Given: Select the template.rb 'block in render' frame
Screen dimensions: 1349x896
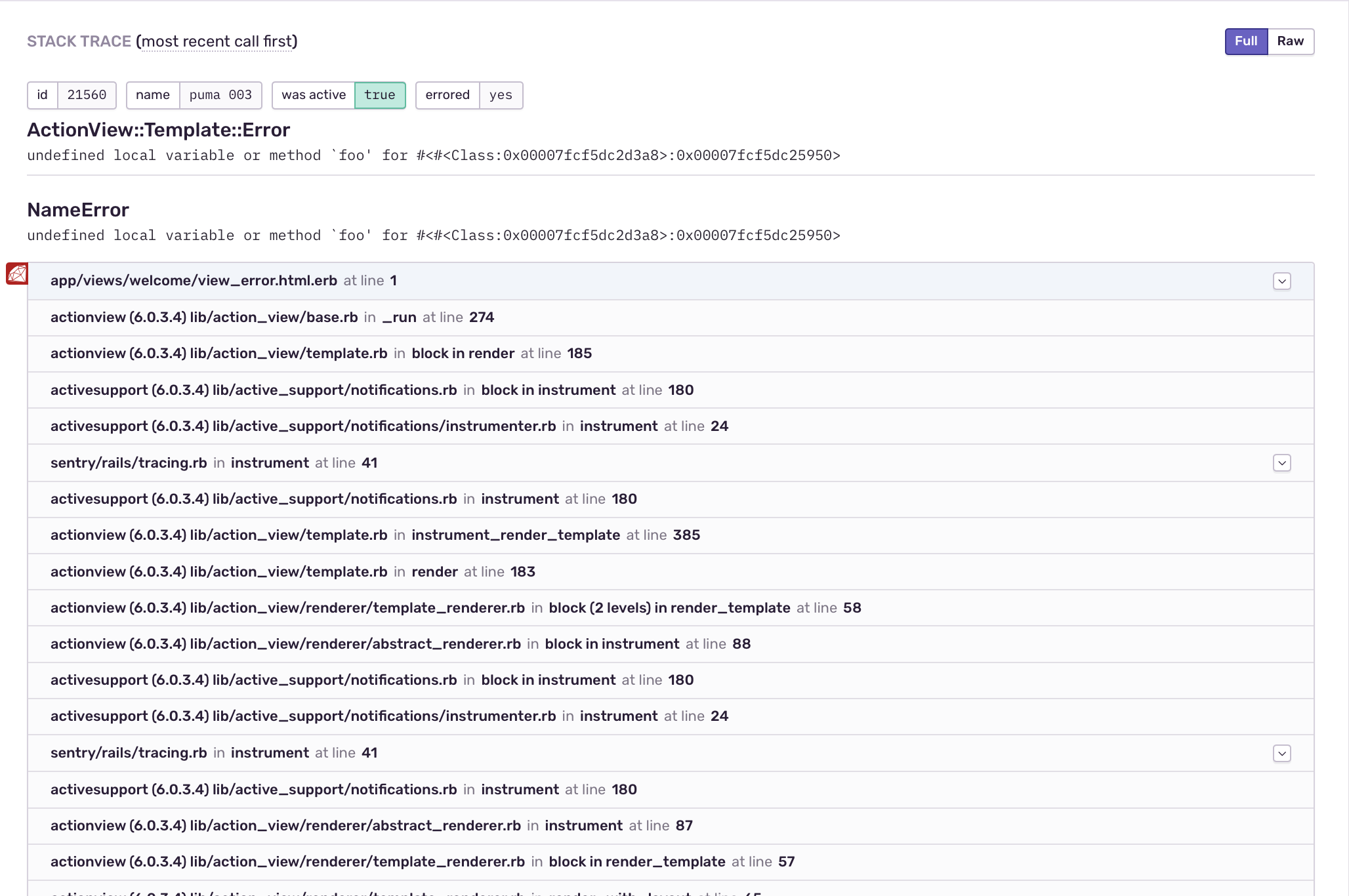Looking at the screenshot, I should click(x=321, y=354).
